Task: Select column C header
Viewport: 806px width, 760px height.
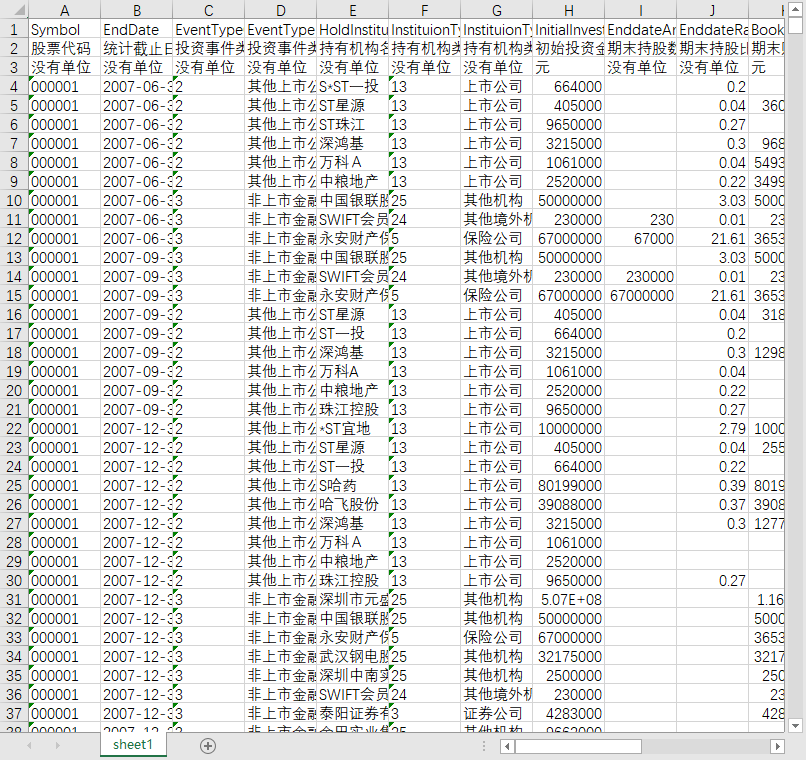Action: click(208, 10)
